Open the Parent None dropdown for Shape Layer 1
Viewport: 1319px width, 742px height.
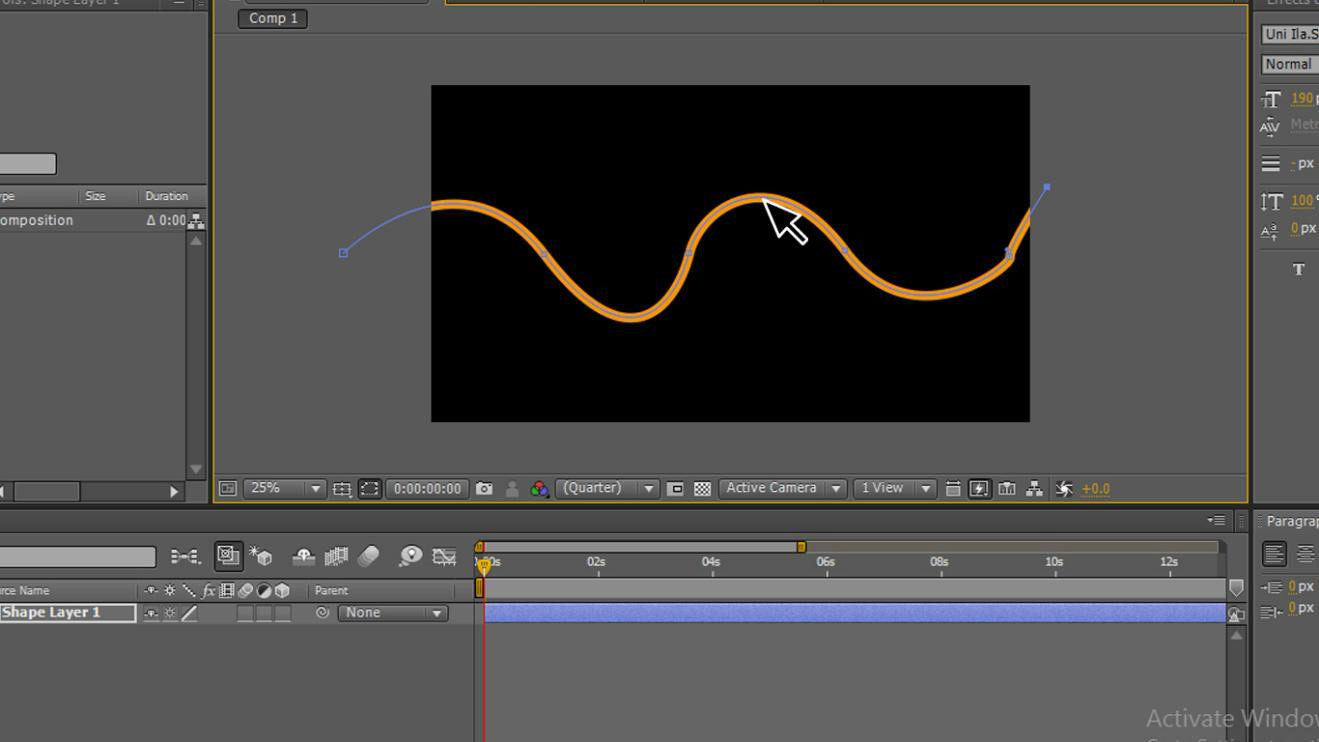pyautogui.click(x=393, y=613)
